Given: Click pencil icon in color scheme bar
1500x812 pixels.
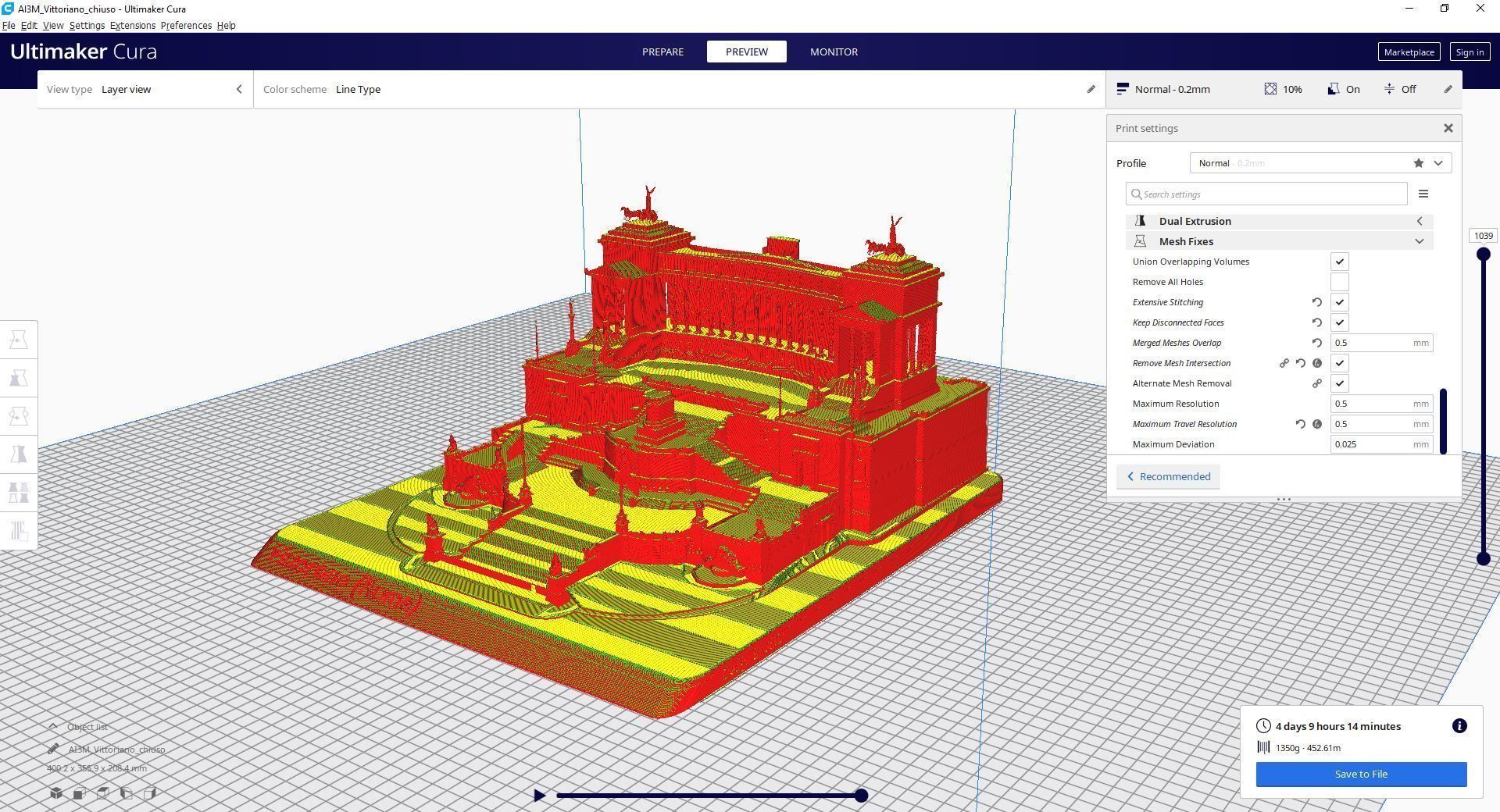Looking at the screenshot, I should pos(1091,89).
